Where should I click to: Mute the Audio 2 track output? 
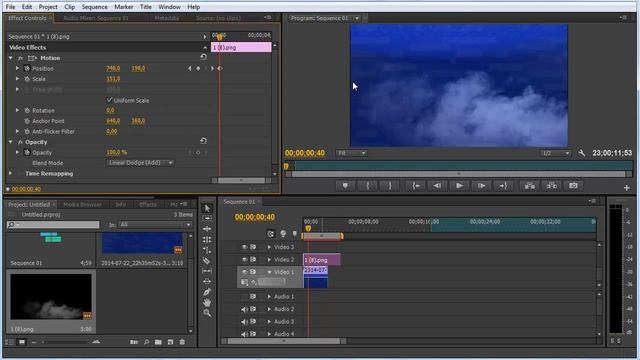(244, 309)
